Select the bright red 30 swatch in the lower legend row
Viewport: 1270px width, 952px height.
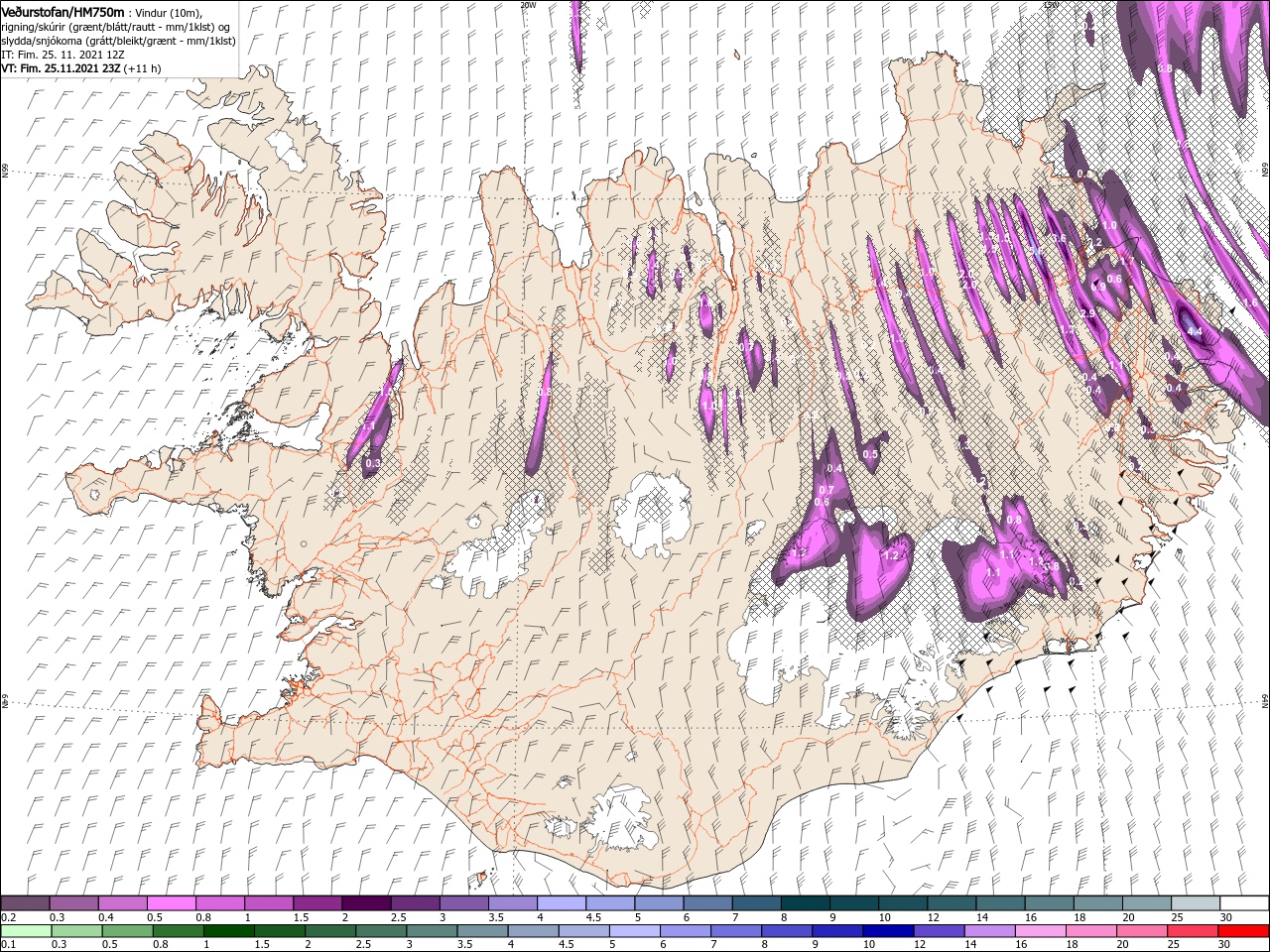pyautogui.click(x=1243, y=931)
